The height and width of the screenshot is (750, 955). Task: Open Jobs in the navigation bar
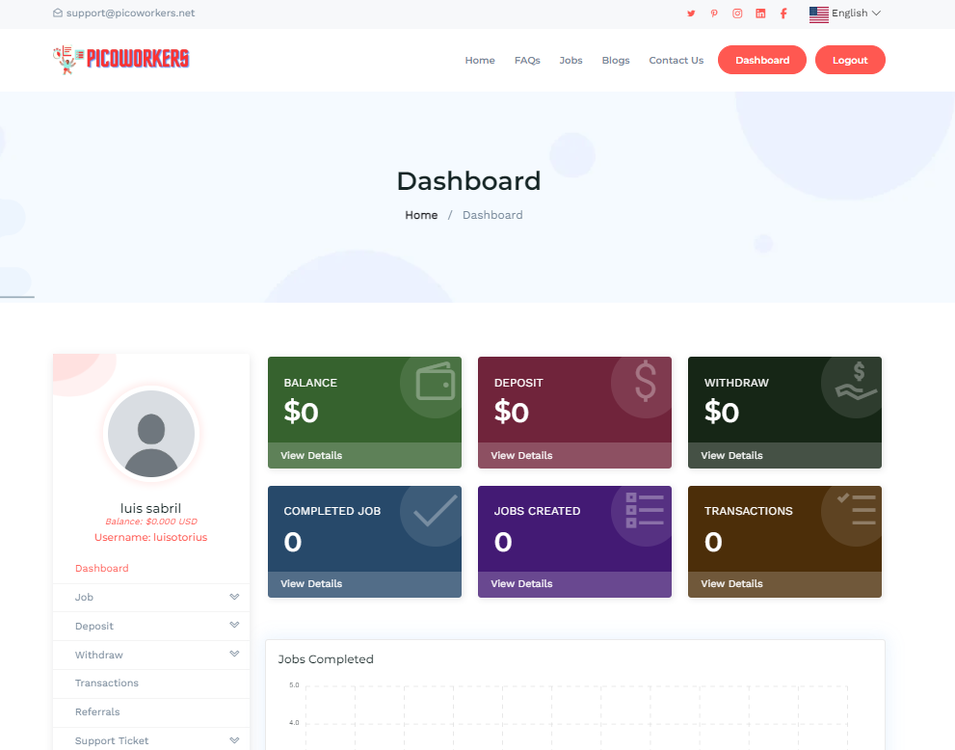571,61
